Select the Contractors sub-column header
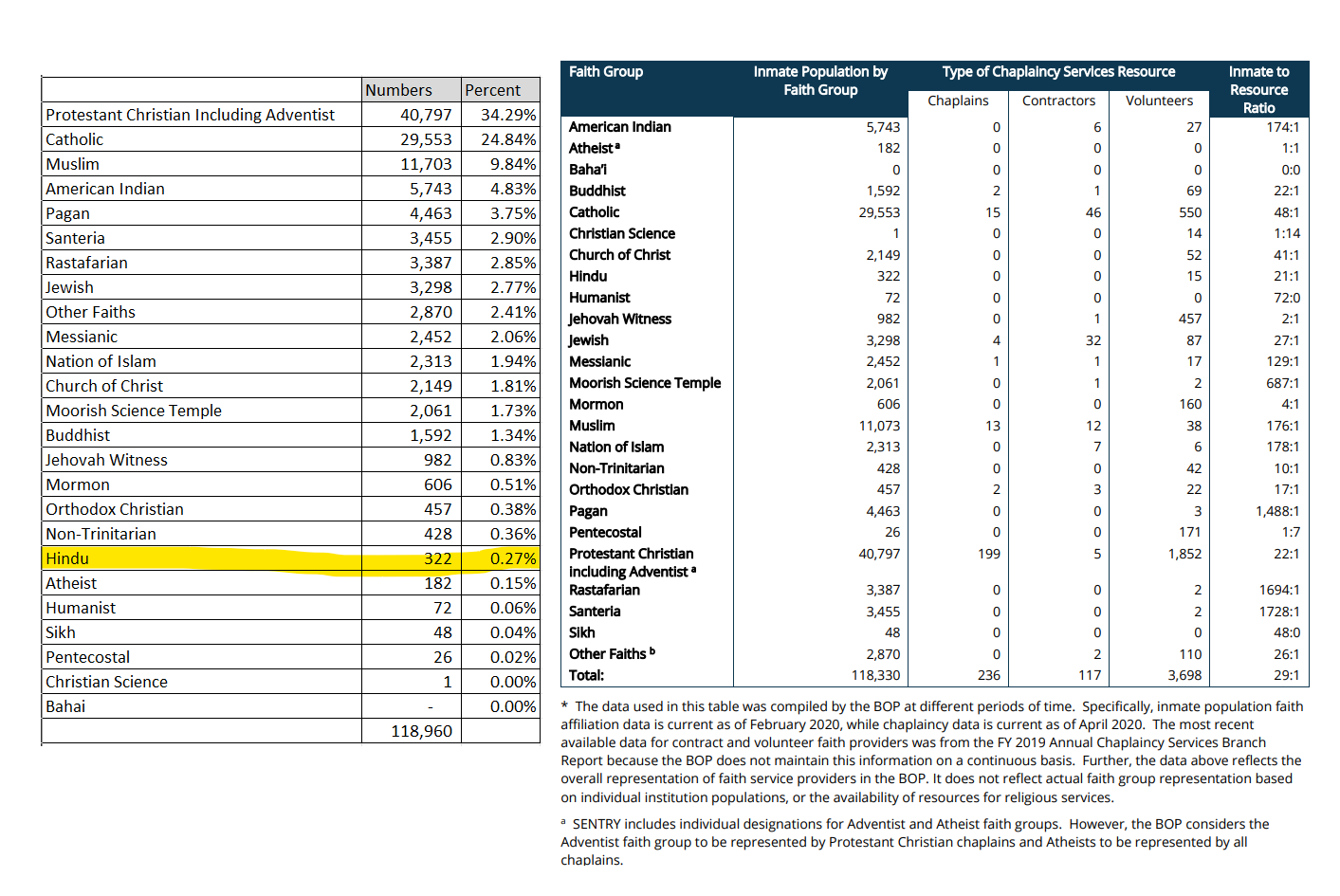This screenshot has width=1340, height=896. [x=1058, y=101]
